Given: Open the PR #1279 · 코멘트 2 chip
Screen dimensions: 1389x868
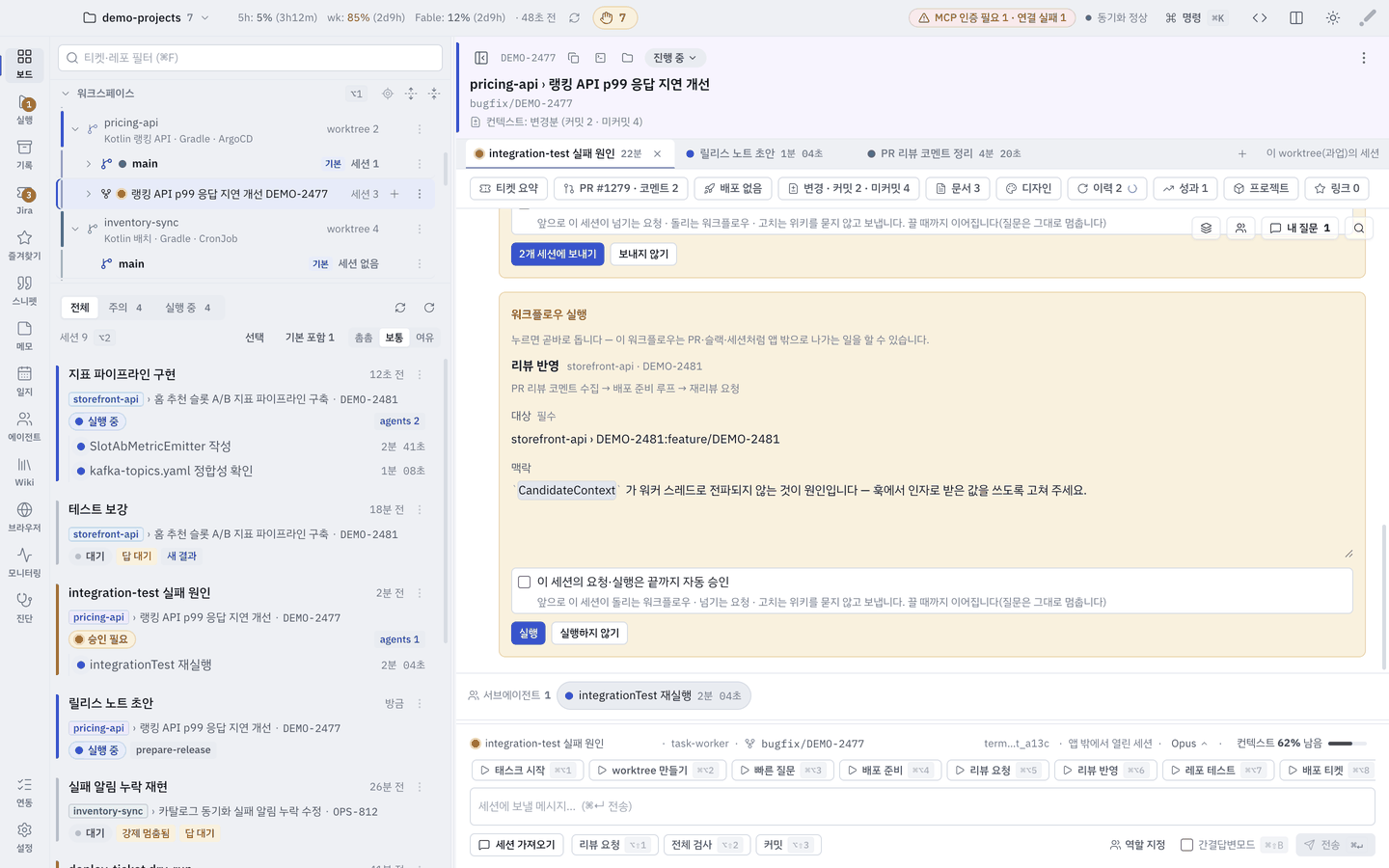Looking at the screenshot, I should tap(622, 188).
